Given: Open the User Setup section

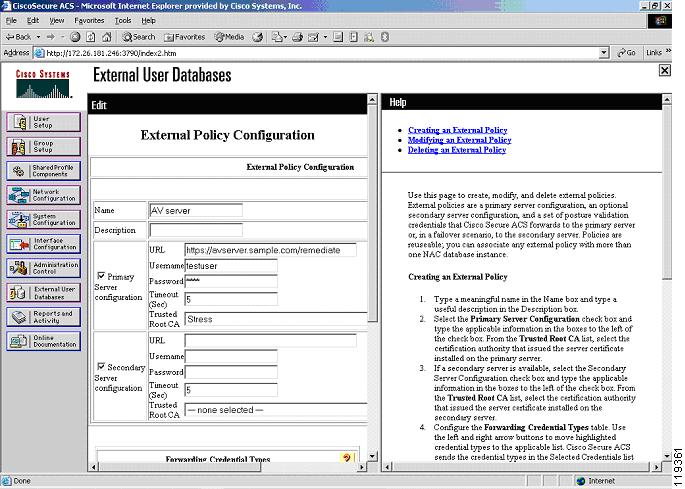Looking at the screenshot, I should pyautogui.click(x=43, y=122).
